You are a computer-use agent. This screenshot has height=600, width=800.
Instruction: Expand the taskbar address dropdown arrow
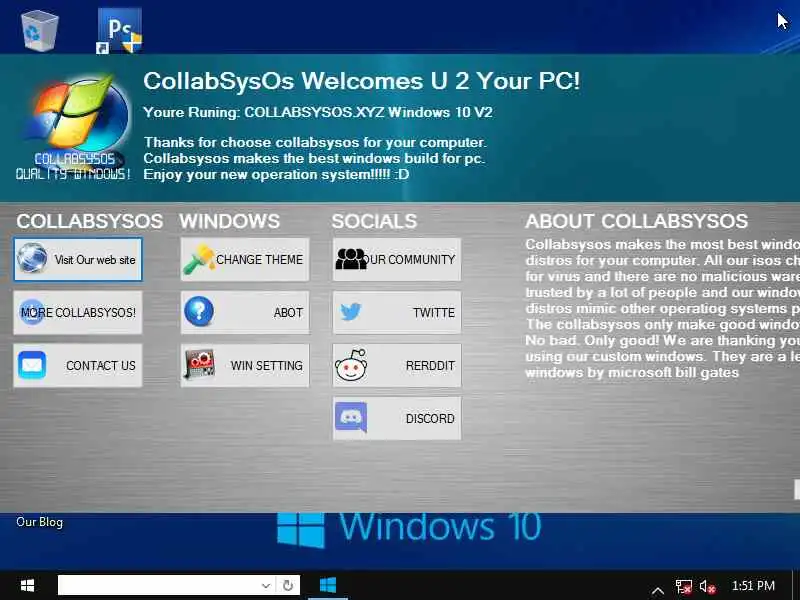point(266,585)
